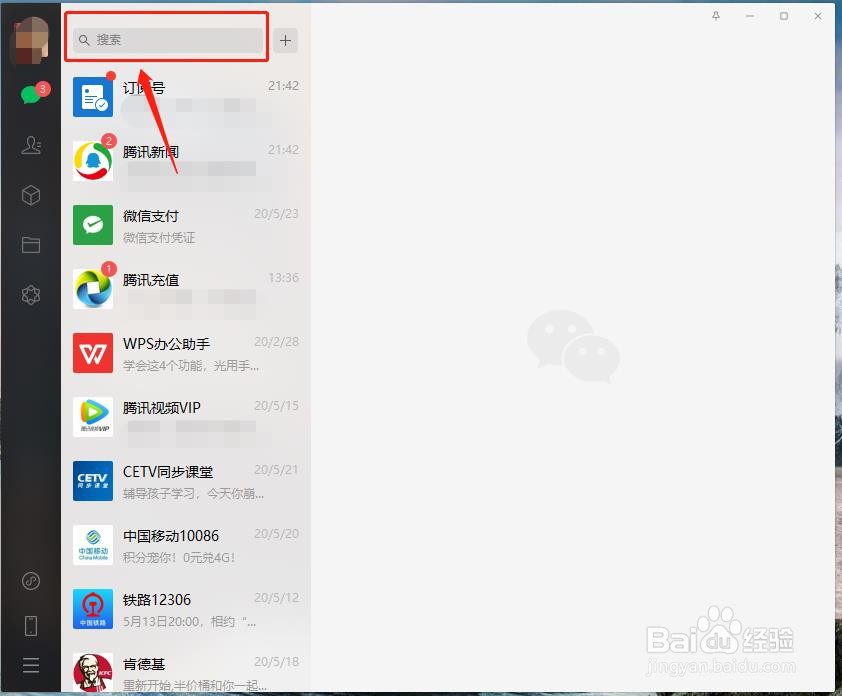Open the Favorites cube icon
This screenshot has width=842, height=696.
(x=31, y=195)
